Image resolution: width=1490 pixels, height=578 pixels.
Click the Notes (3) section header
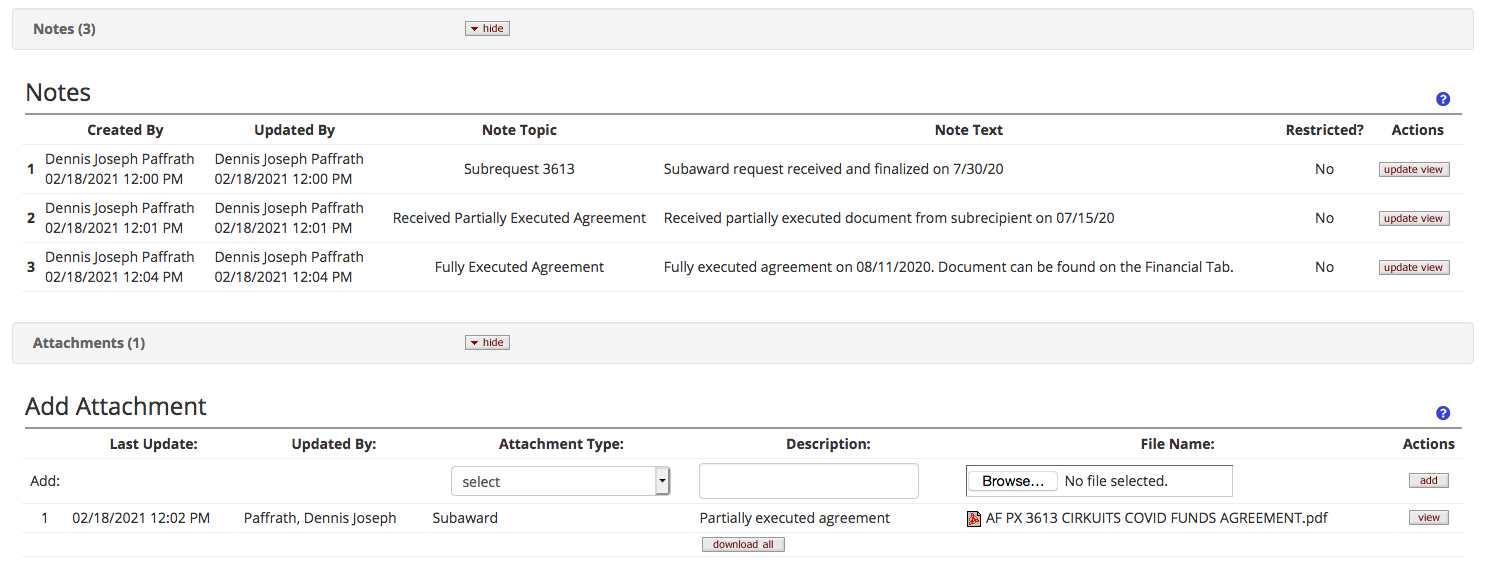pyautogui.click(x=64, y=29)
